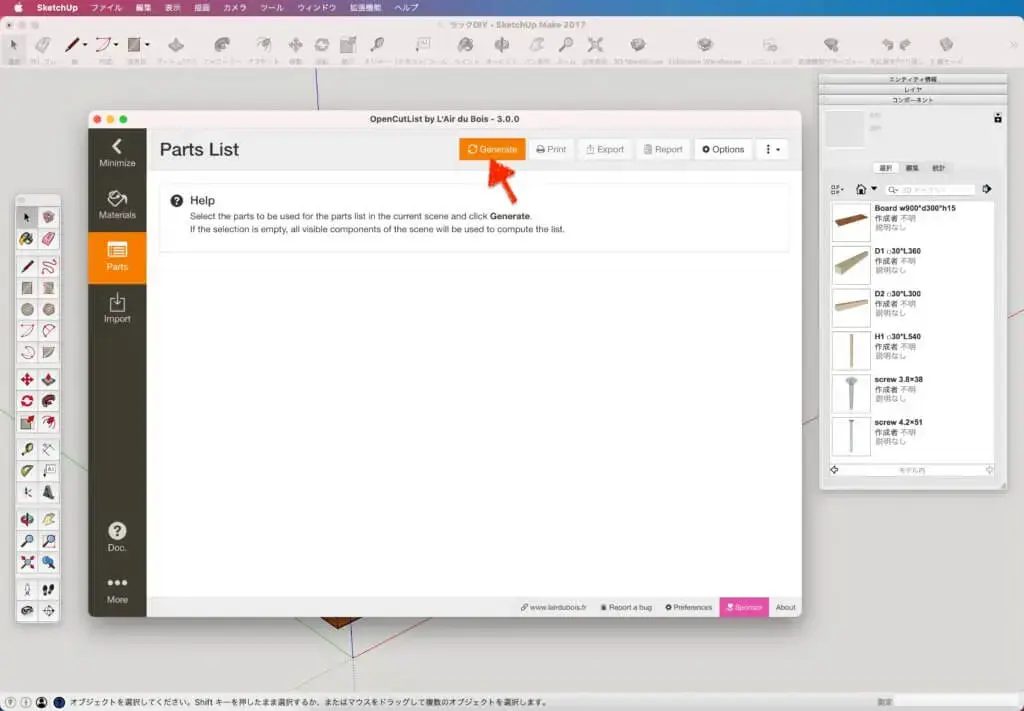Open Preferences in the OpenCutList footer
This screenshot has height=711, width=1024.
coord(688,607)
